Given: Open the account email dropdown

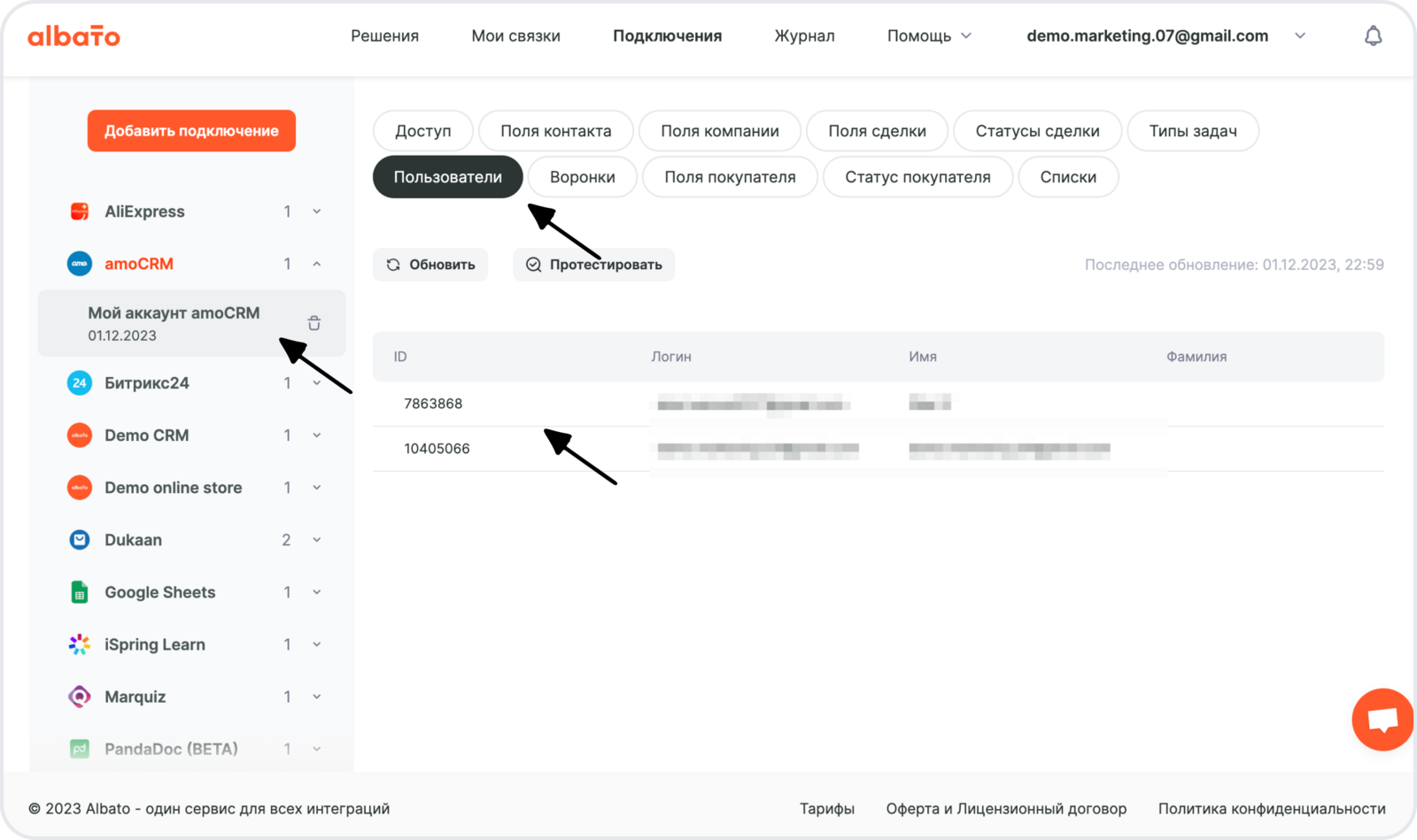Looking at the screenshot, I should tap(1299, 36).
